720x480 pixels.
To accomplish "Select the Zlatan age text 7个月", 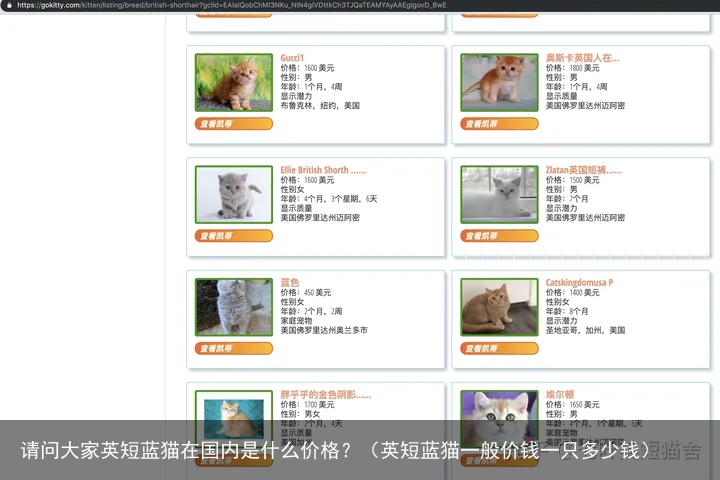I will click(579, 199).
